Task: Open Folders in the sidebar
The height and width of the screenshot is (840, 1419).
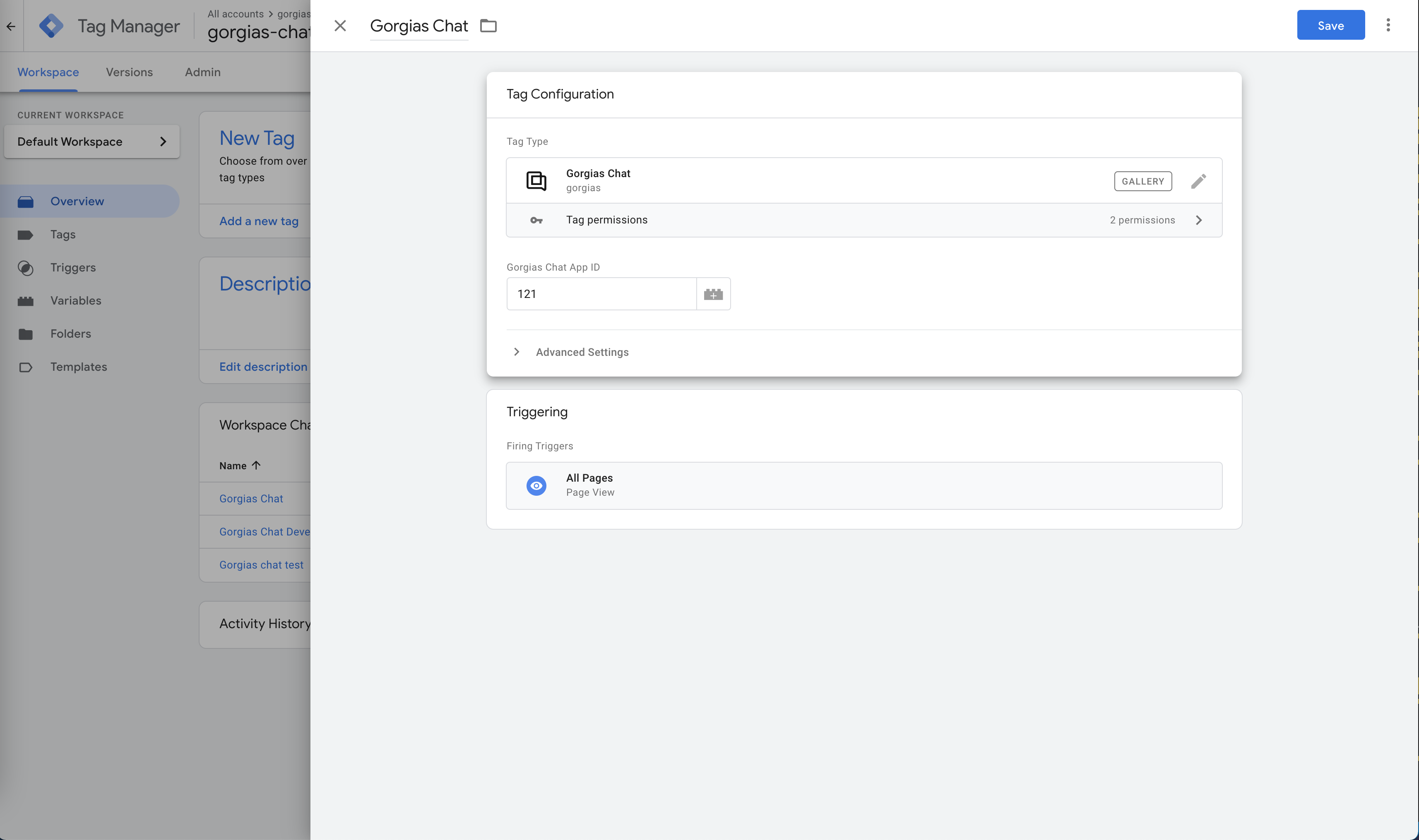Action: coord(70,334)
